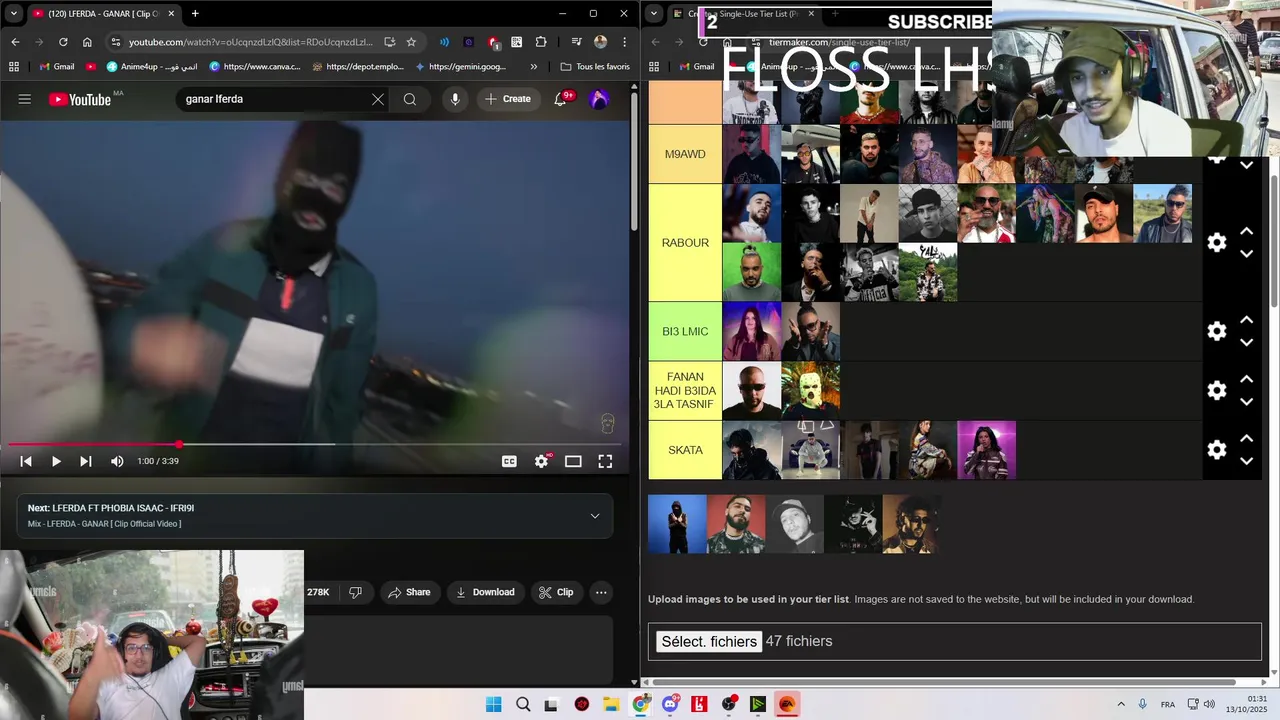Open a new tab in left browser
This screenshot has height=720, width=1280.
[x=195, y=13]
